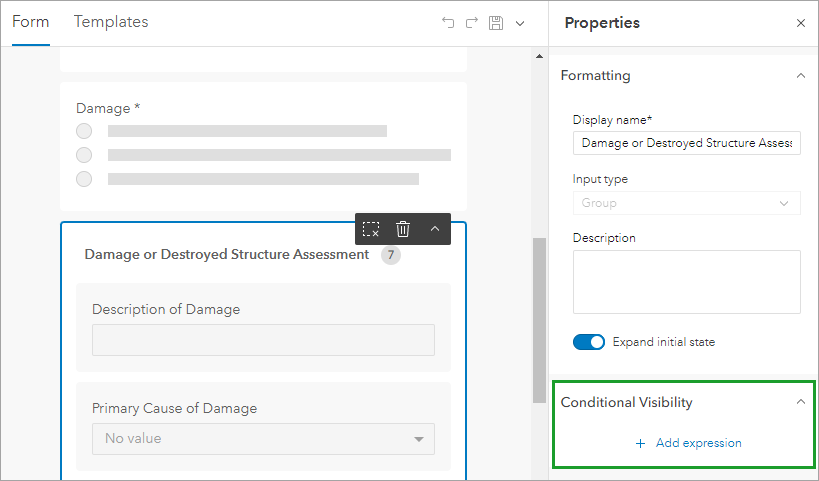Switch to the Form tab
The height and width of the screenshot is (481, 819).
[x=30, y=22]
